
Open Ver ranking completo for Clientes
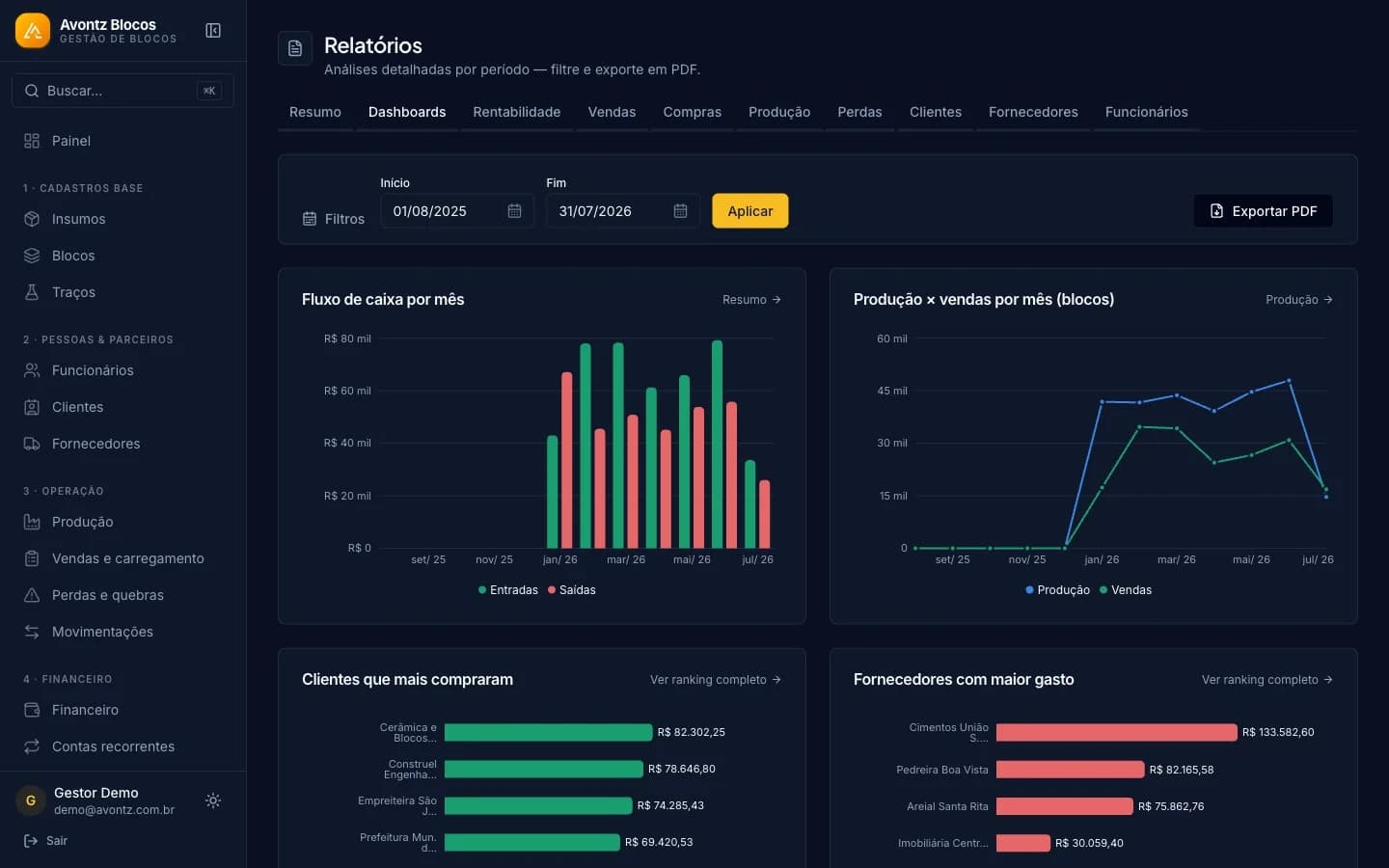[x=716, y=680]
